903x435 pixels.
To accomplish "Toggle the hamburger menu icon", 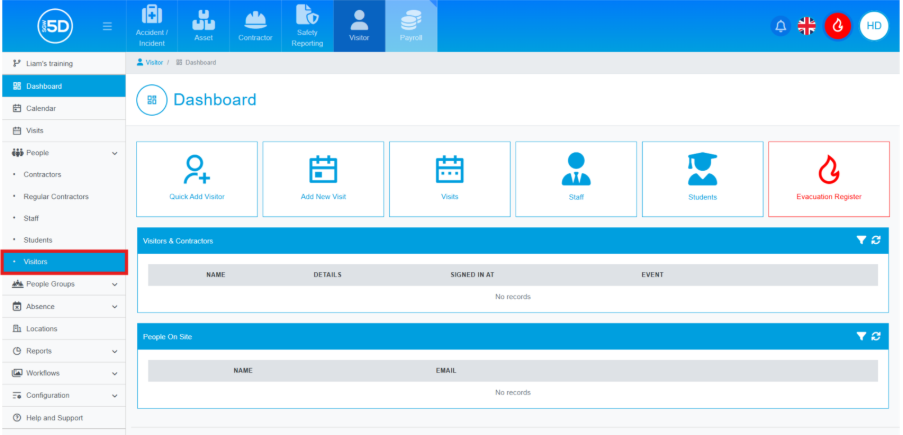I will click(107, 26).
